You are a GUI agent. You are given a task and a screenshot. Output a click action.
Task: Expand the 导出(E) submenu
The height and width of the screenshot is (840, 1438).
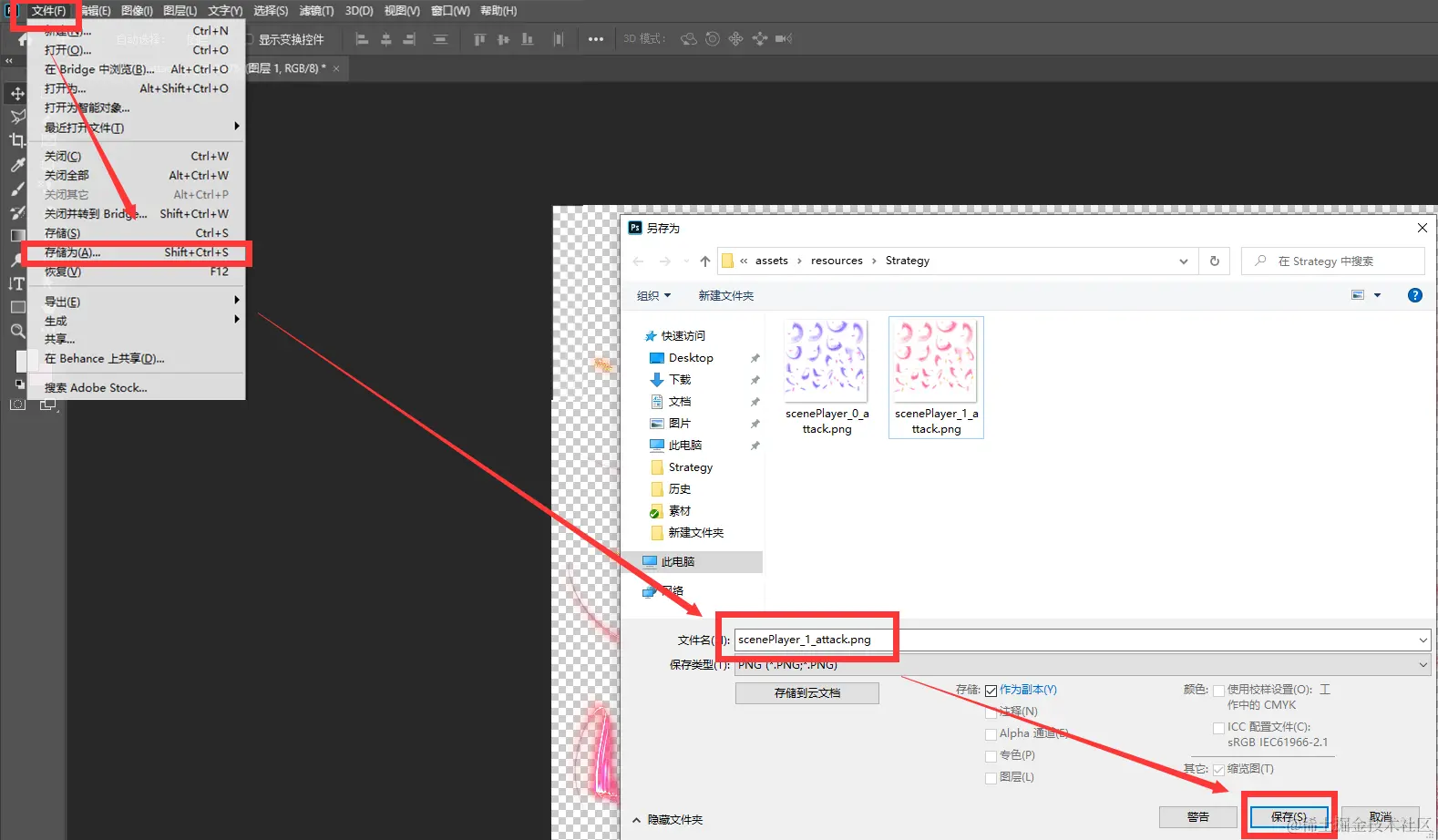[x=137, y=302]
